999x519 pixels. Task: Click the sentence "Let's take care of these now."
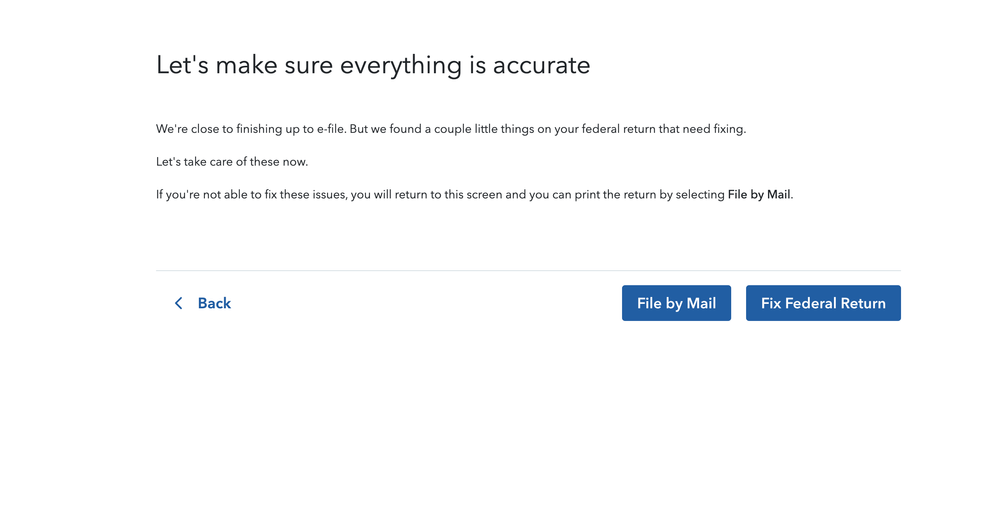[x=232, y=162]
